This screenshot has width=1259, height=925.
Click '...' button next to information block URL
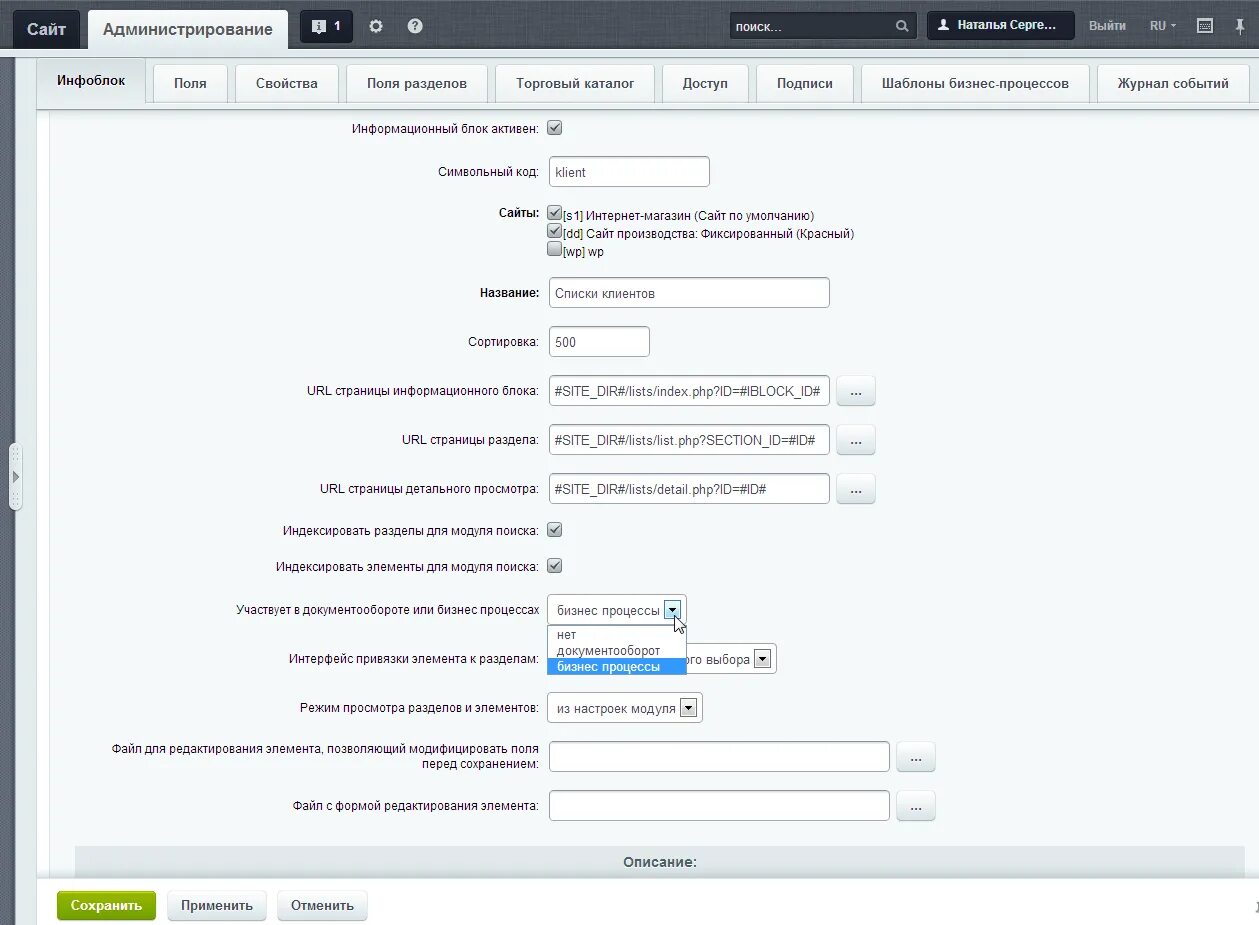[x=856, y=391]
